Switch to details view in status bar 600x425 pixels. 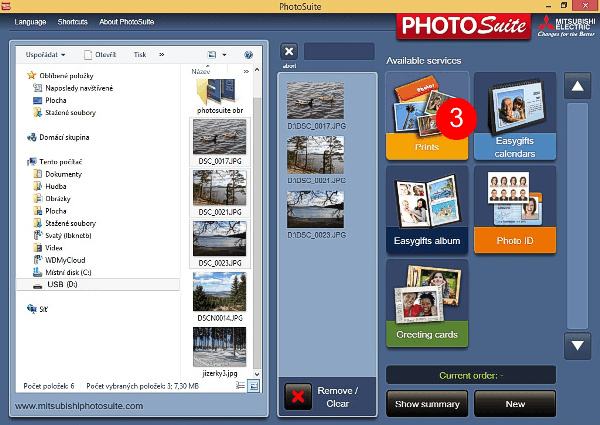pos(241,385)
